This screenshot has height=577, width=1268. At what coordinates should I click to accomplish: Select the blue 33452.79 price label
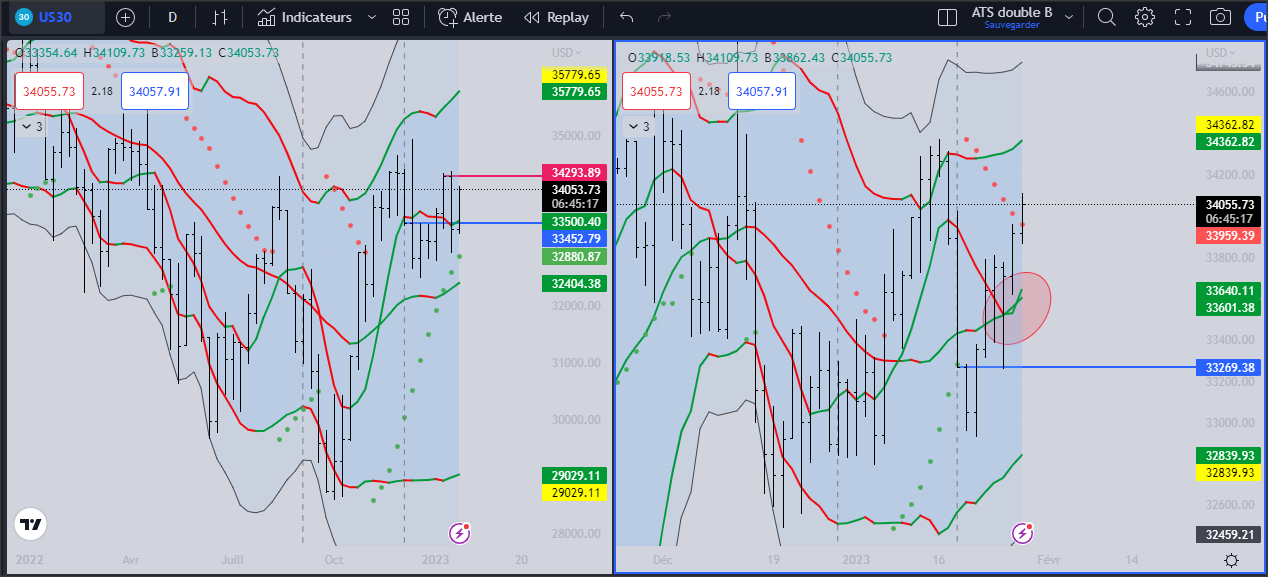[573, 238]
